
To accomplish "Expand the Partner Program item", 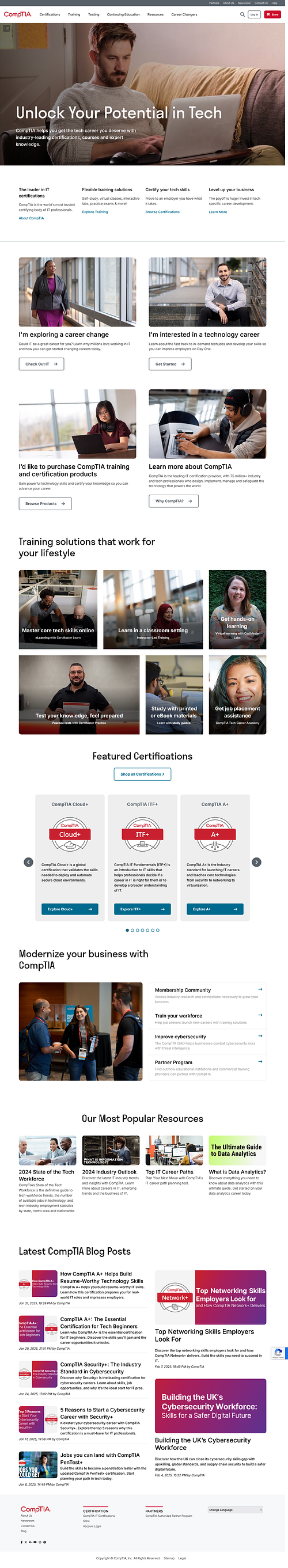I will (209, 1065).
